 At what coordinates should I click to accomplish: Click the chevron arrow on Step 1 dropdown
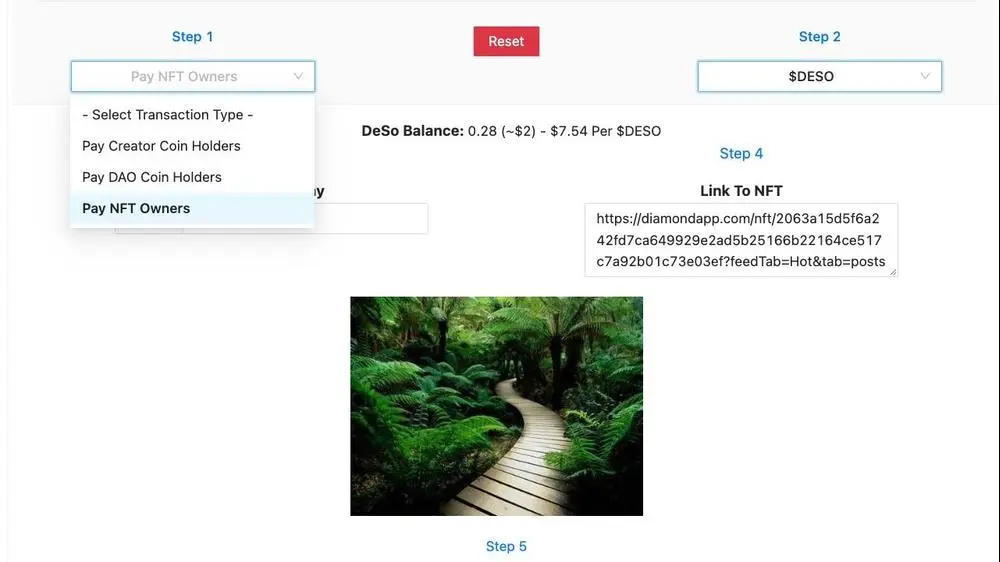click(x=298, y=77)
